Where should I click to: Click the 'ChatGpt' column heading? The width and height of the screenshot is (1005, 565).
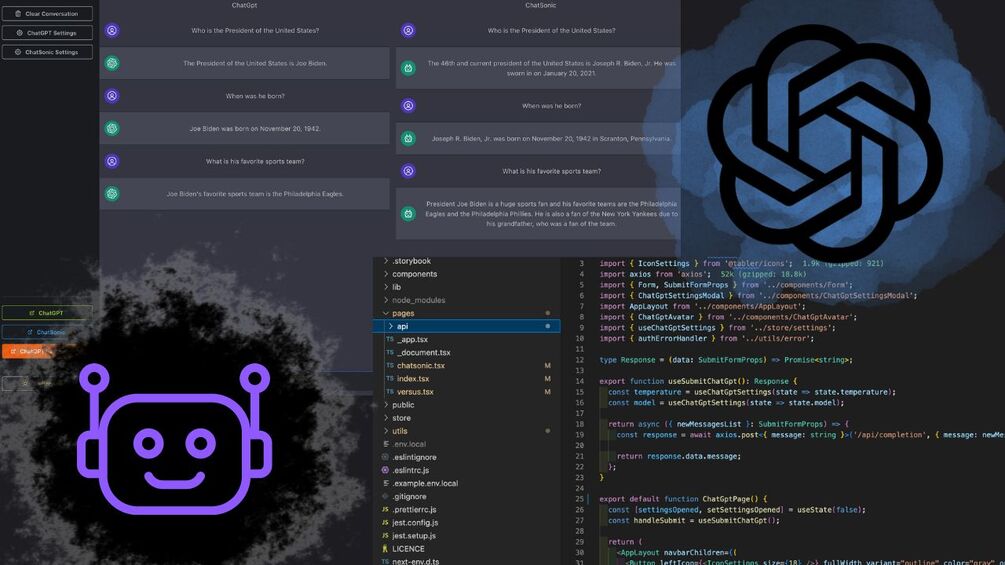tap(244, 5)
